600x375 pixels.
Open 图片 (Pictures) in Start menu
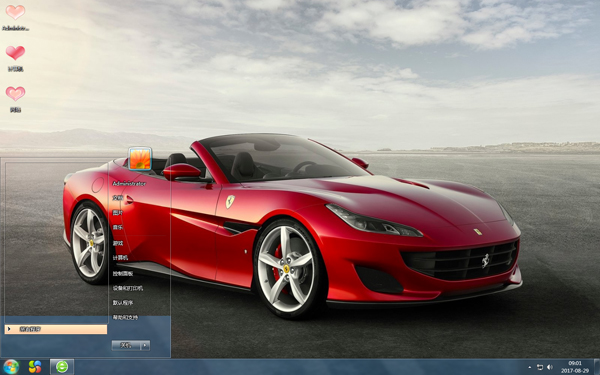coord(117,213)
